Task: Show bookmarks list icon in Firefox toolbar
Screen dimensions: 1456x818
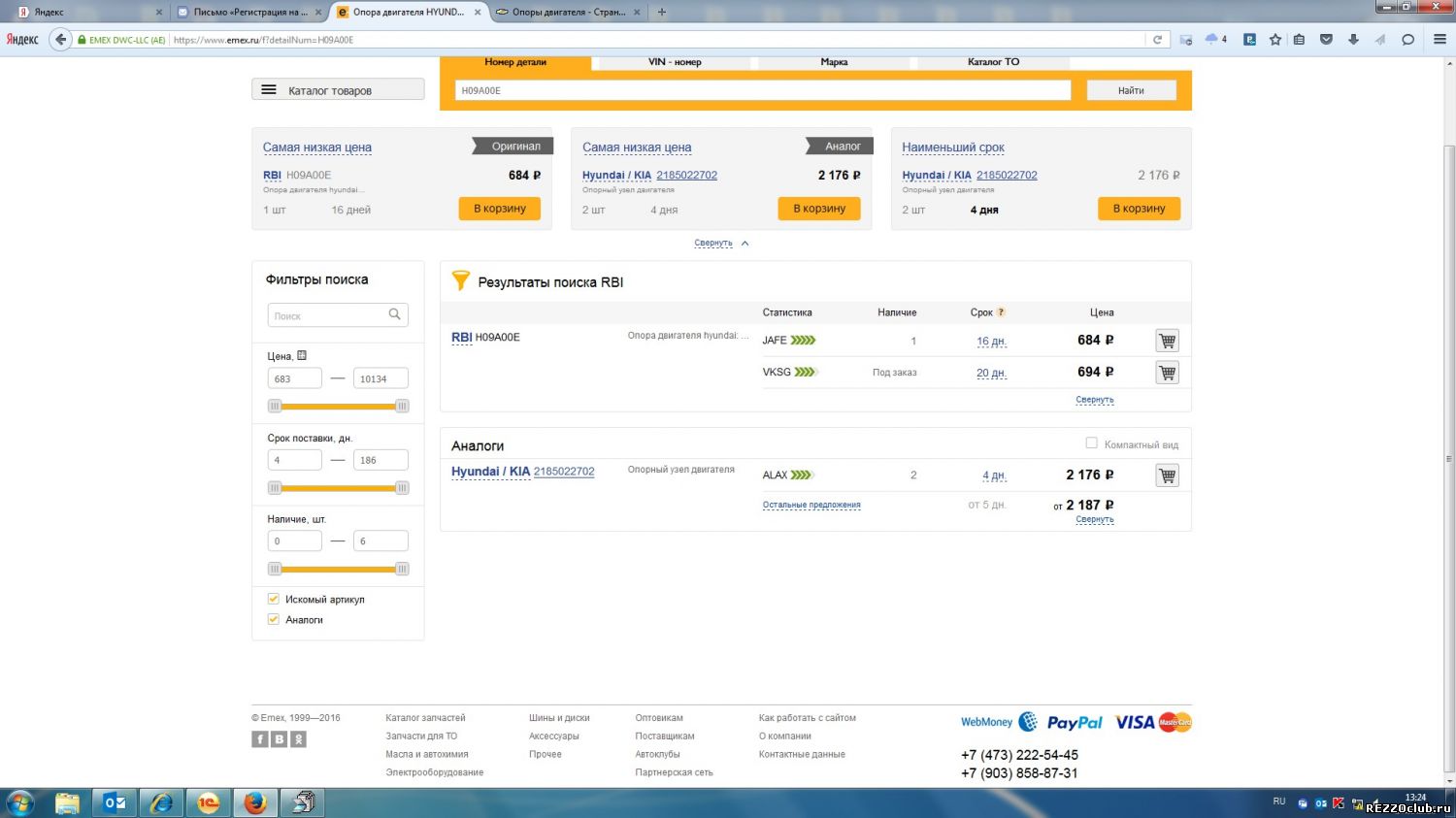Action: [x=1299, y=40]
